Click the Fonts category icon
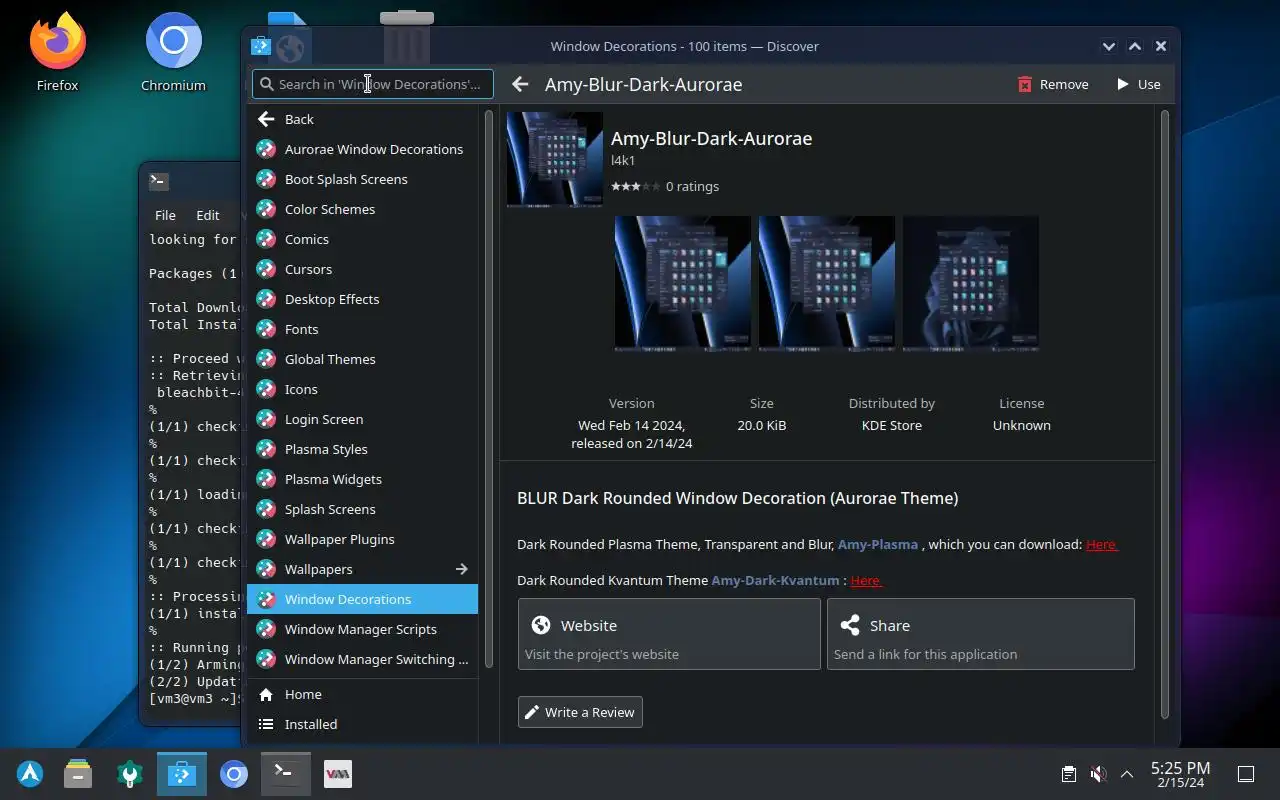1280x800 pixels. (266, 329)
